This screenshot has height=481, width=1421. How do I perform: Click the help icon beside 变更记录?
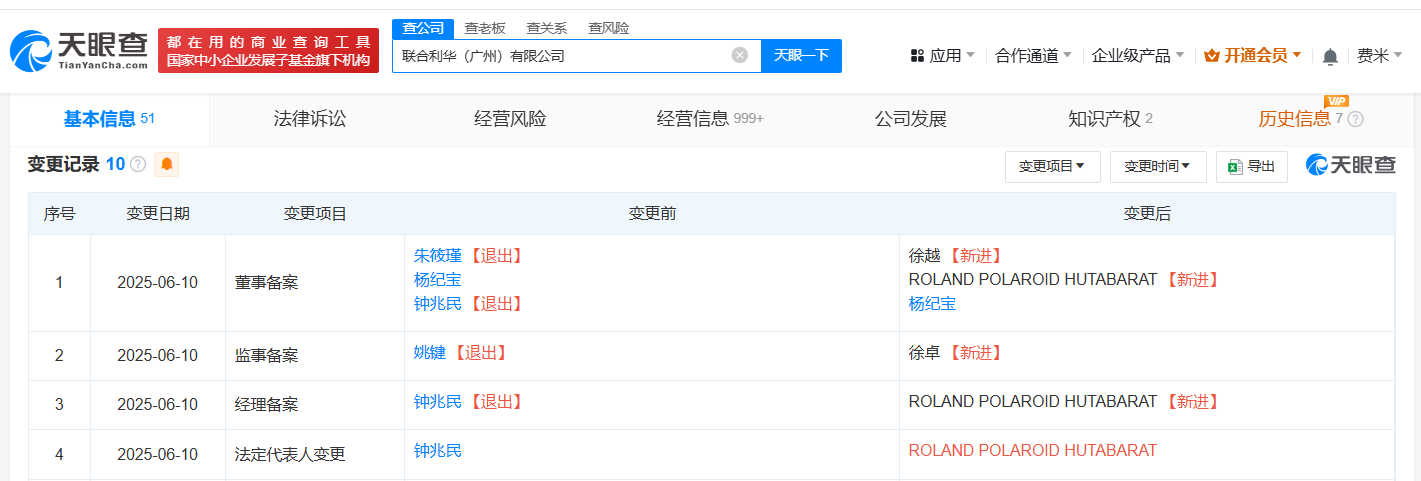click(138, 164)
